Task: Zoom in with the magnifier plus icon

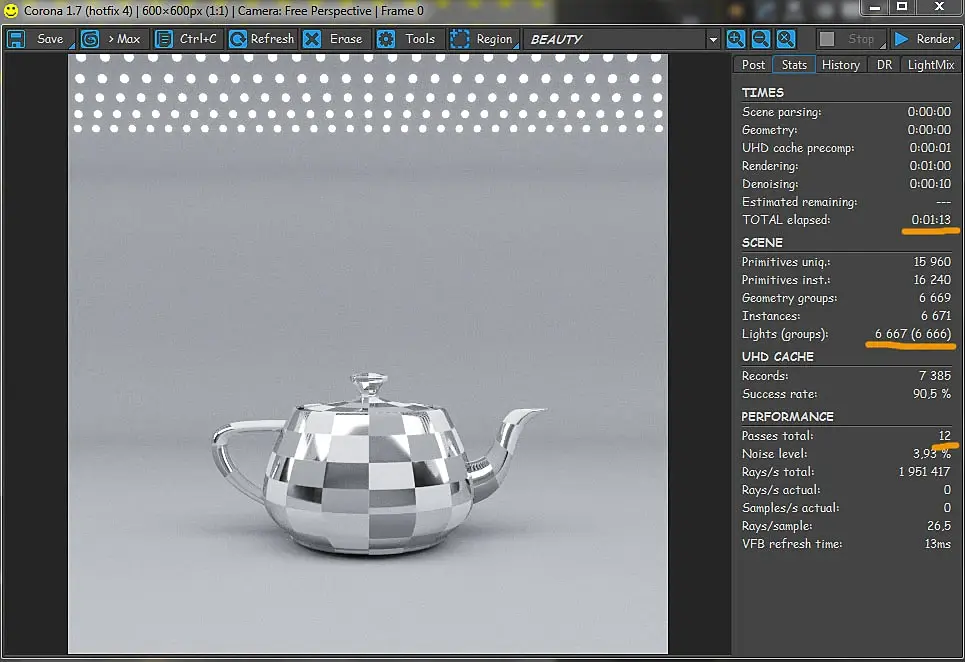Action: [735, 39]
